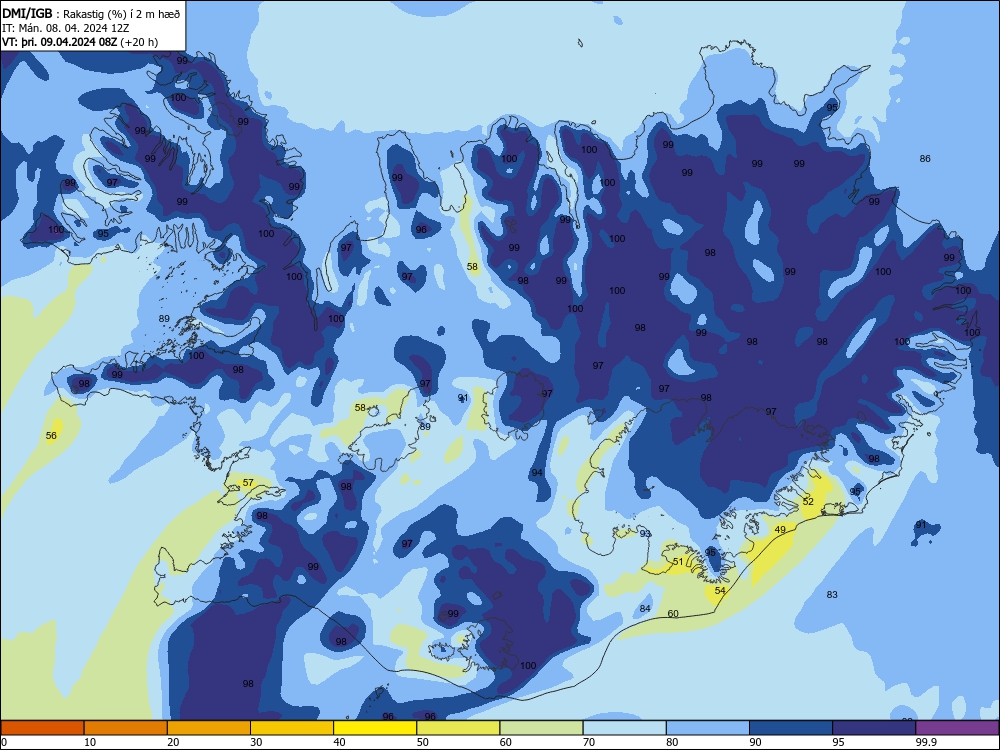Image resolution: width=1000 pixels, height=750 pixels.
Task: Pick the pale green 60–70 legend swatch
Action: pos(541,728)
